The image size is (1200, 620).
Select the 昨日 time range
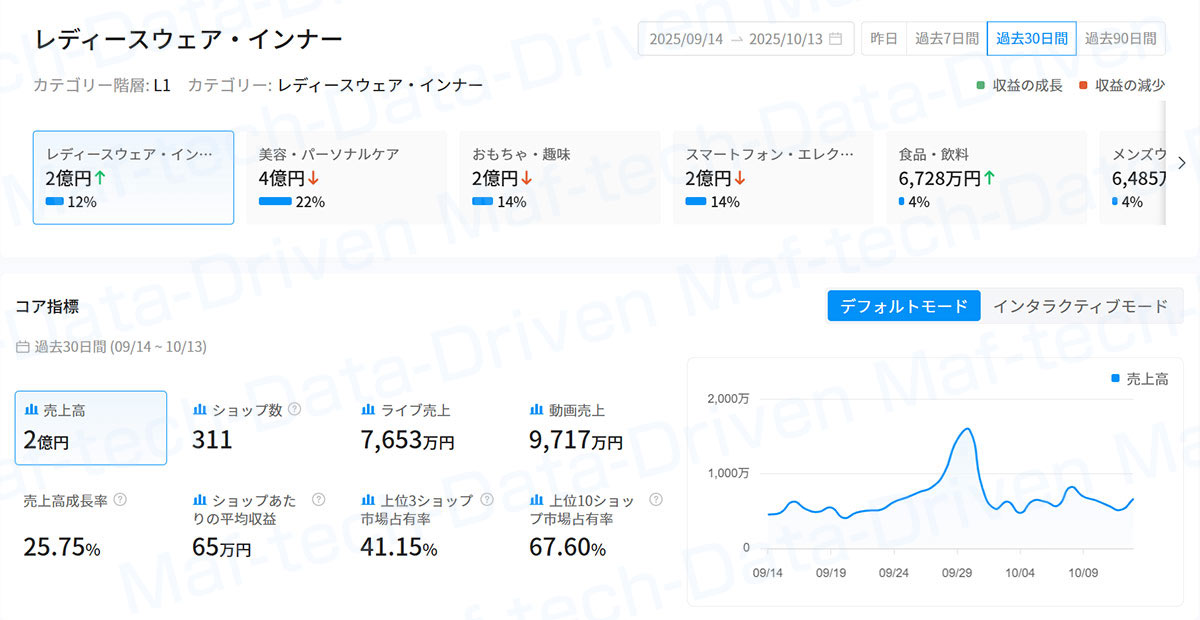pyautogui.click(x=884, y=39)
